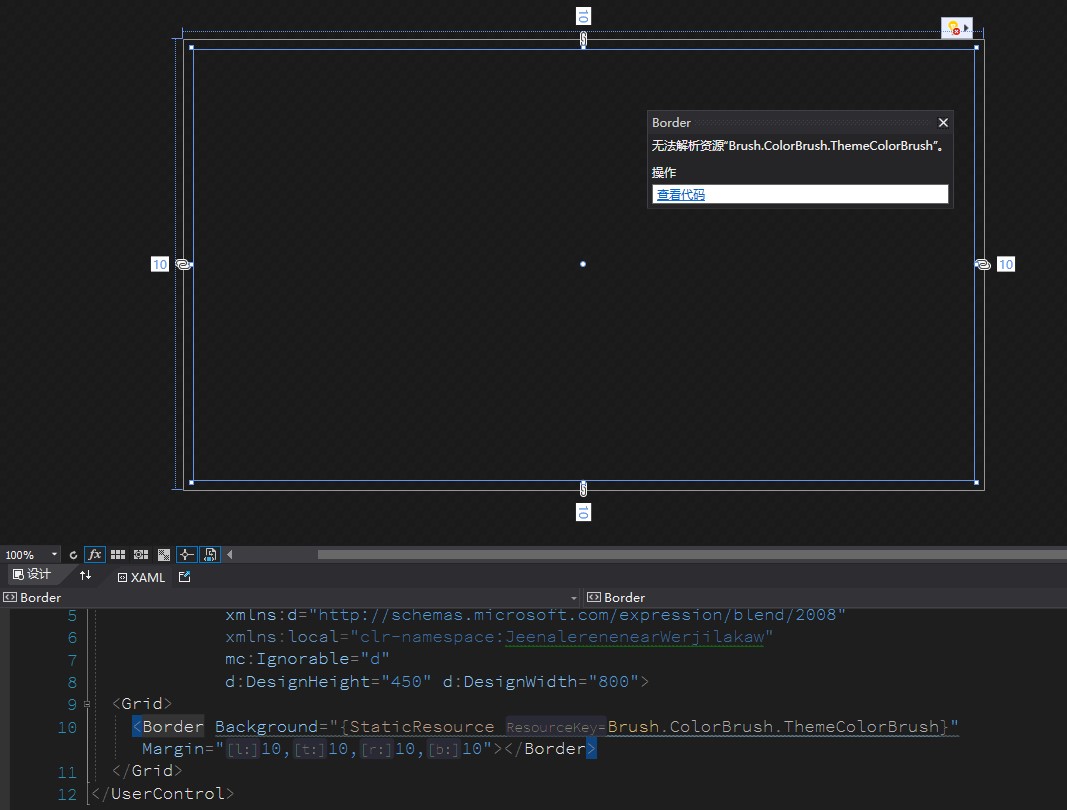Image resolution: width=1067 pixels, height=810 pixels.
Task: Close the Border error popup
Action: (943, 123)
